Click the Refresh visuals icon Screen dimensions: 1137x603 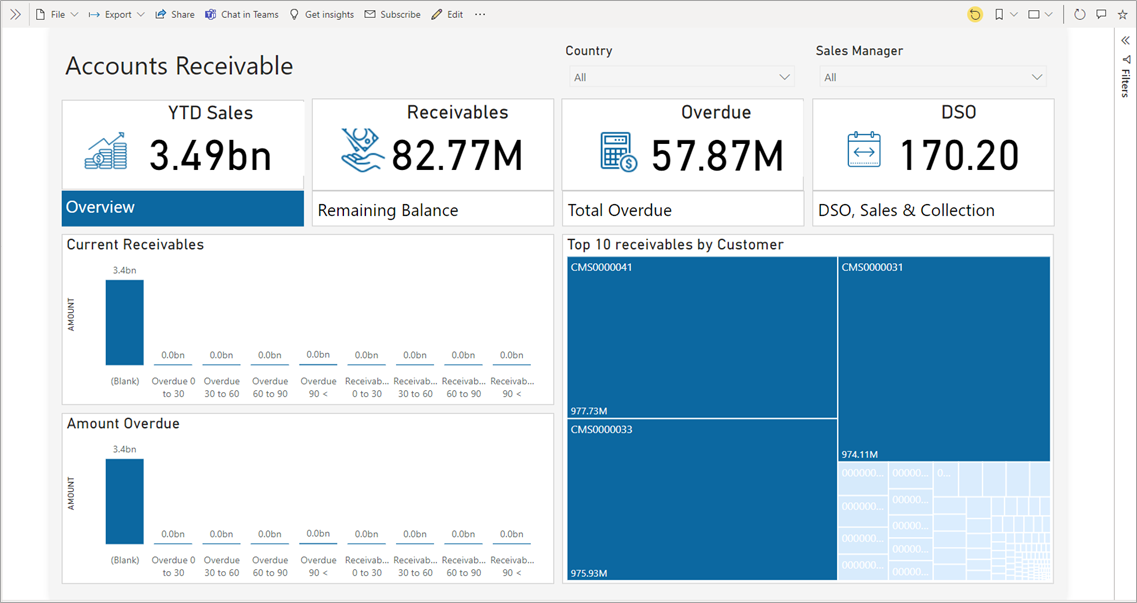[x=1079, y=15]
